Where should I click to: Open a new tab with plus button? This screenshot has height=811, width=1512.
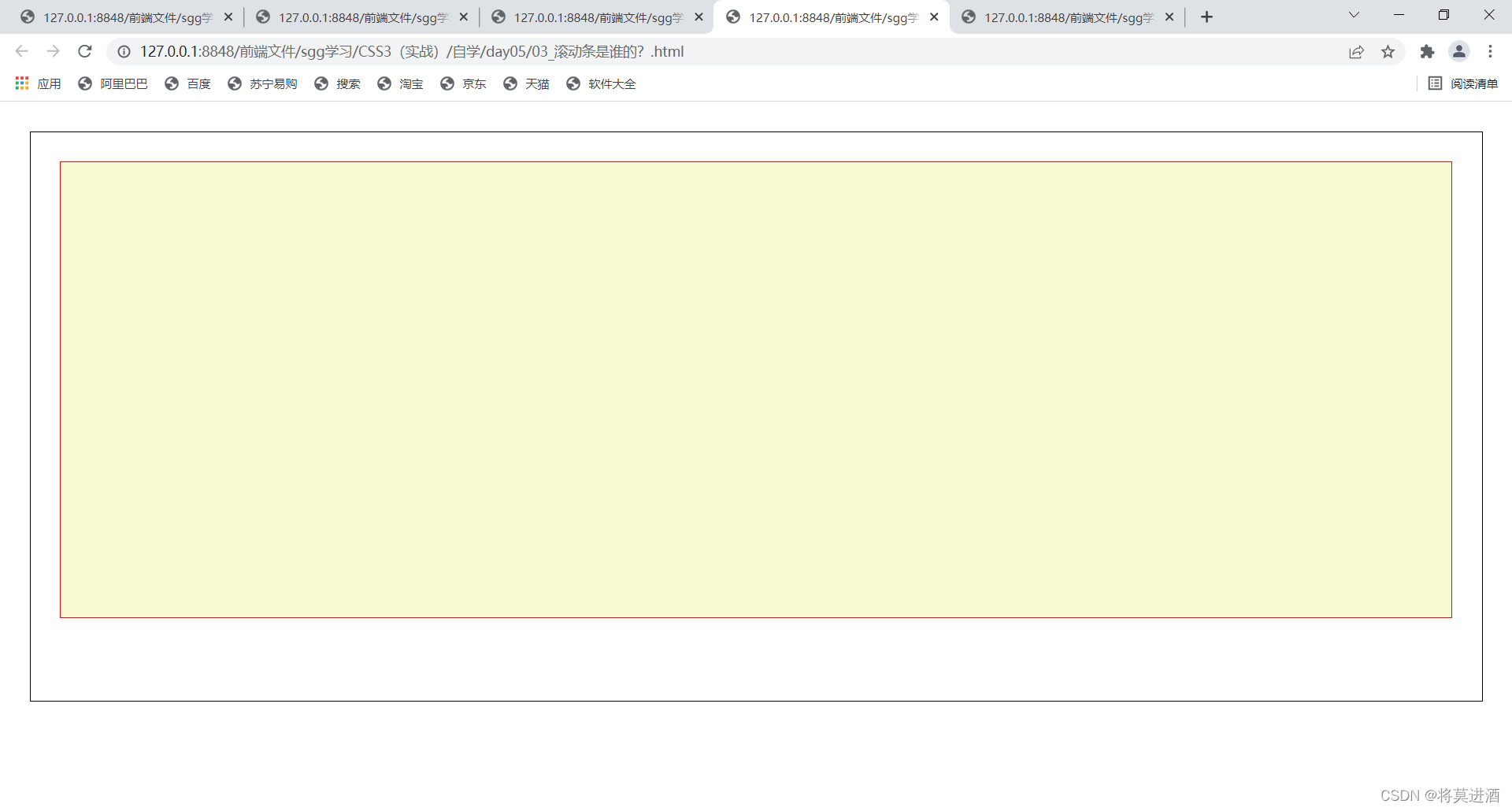(1206, 17)
